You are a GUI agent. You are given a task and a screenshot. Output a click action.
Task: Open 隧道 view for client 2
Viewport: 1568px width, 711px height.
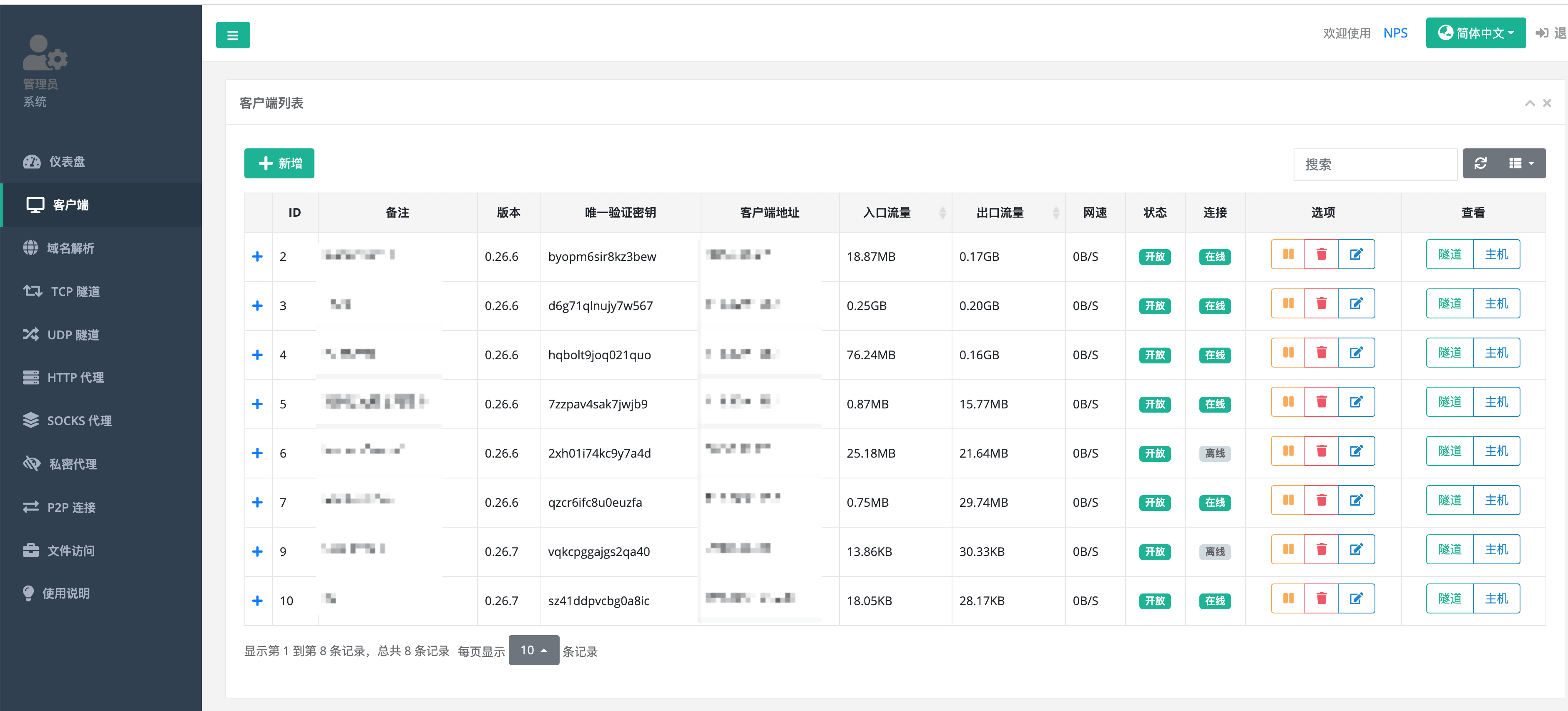[1449, 254]
